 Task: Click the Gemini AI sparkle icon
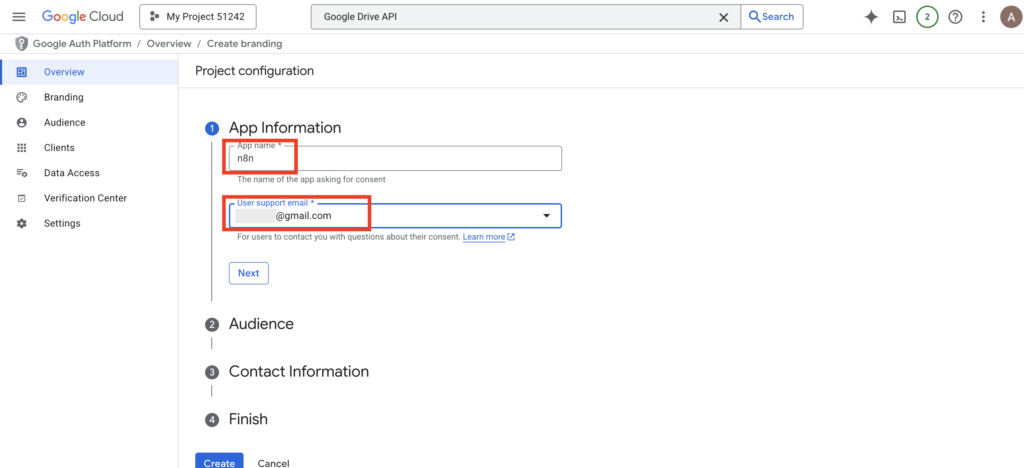[x=871, y=17]
